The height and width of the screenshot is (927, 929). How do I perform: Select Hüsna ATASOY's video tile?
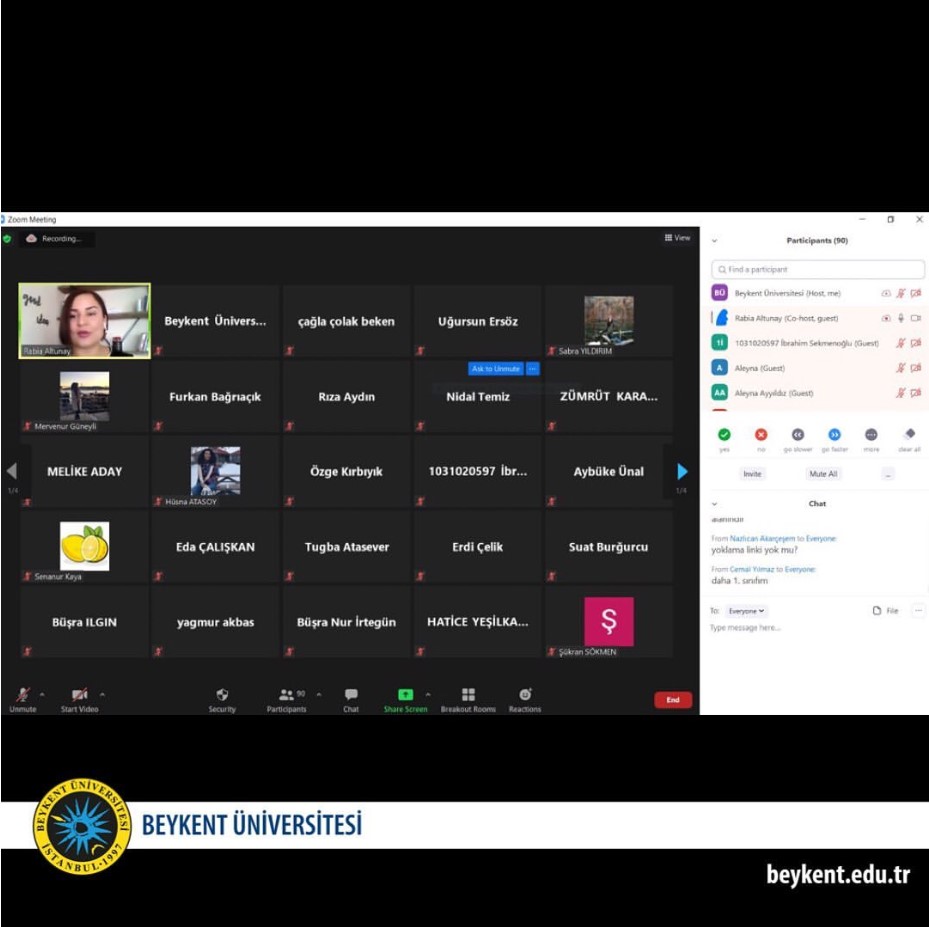tap(215, 471)
